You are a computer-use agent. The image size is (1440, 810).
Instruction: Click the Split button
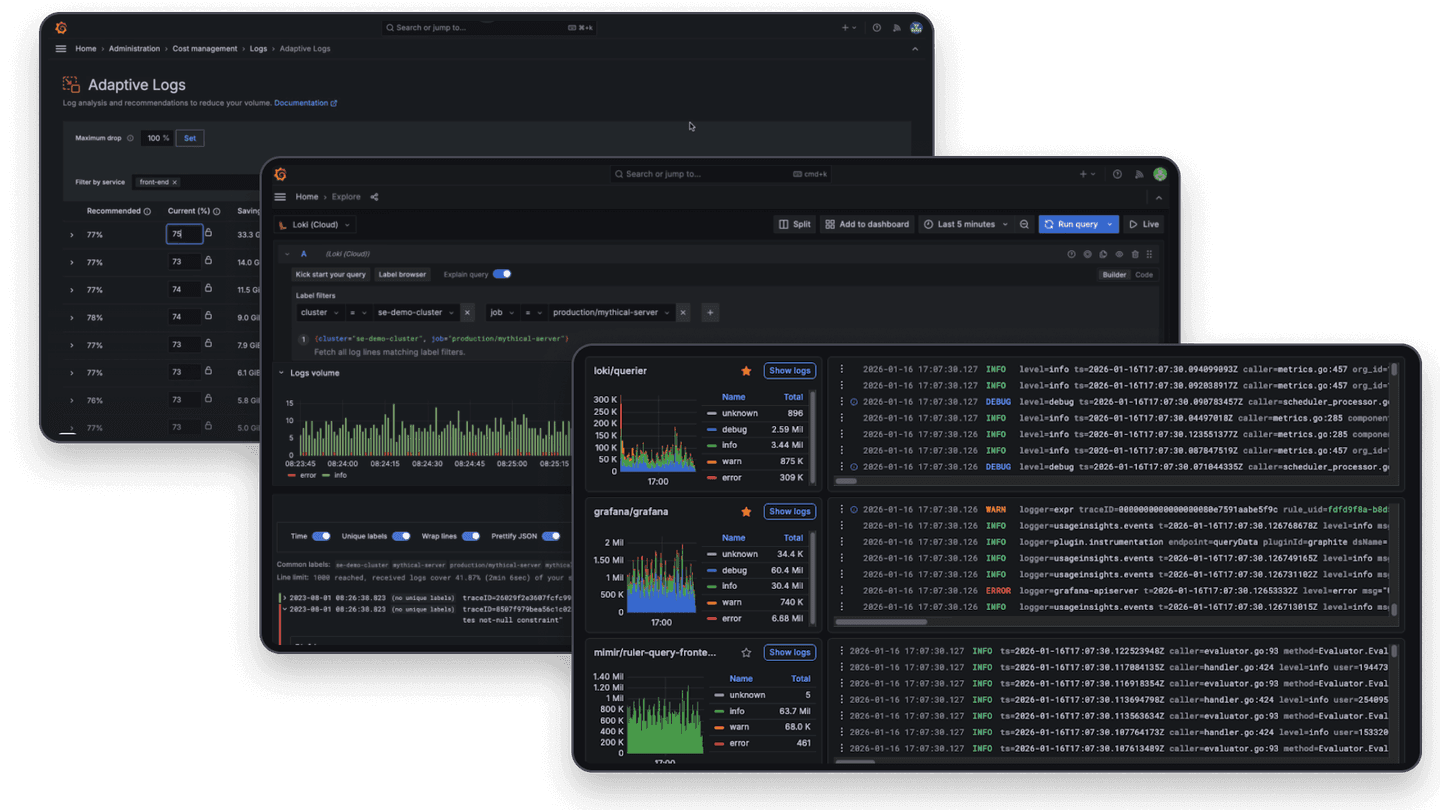click(x=795, y=224)
